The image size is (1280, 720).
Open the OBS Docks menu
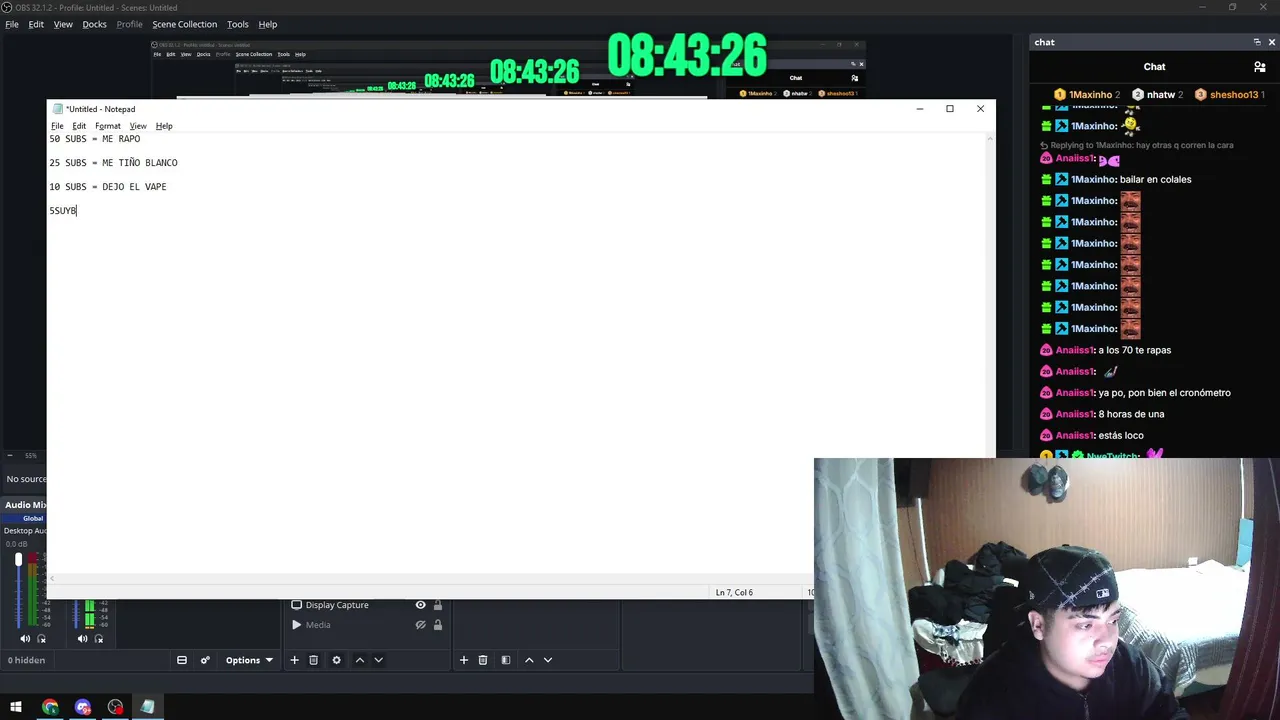94,24
